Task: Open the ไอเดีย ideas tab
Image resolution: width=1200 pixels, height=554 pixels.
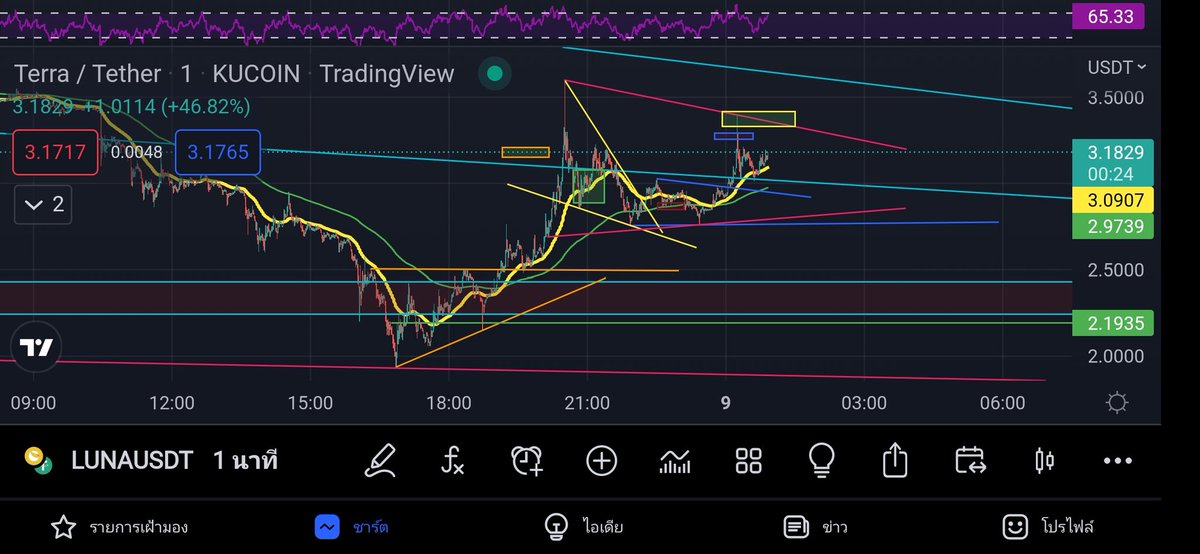Action: [583, 526]
